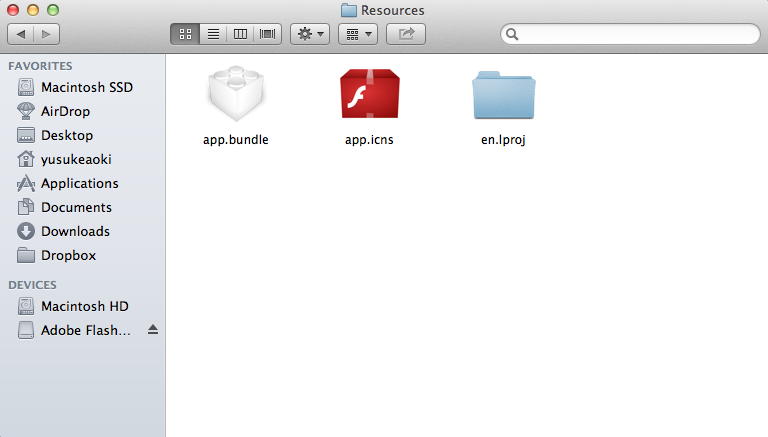Switch to Cover Flow view
Screen dimensions: 768x437
(x=267, y=34)
